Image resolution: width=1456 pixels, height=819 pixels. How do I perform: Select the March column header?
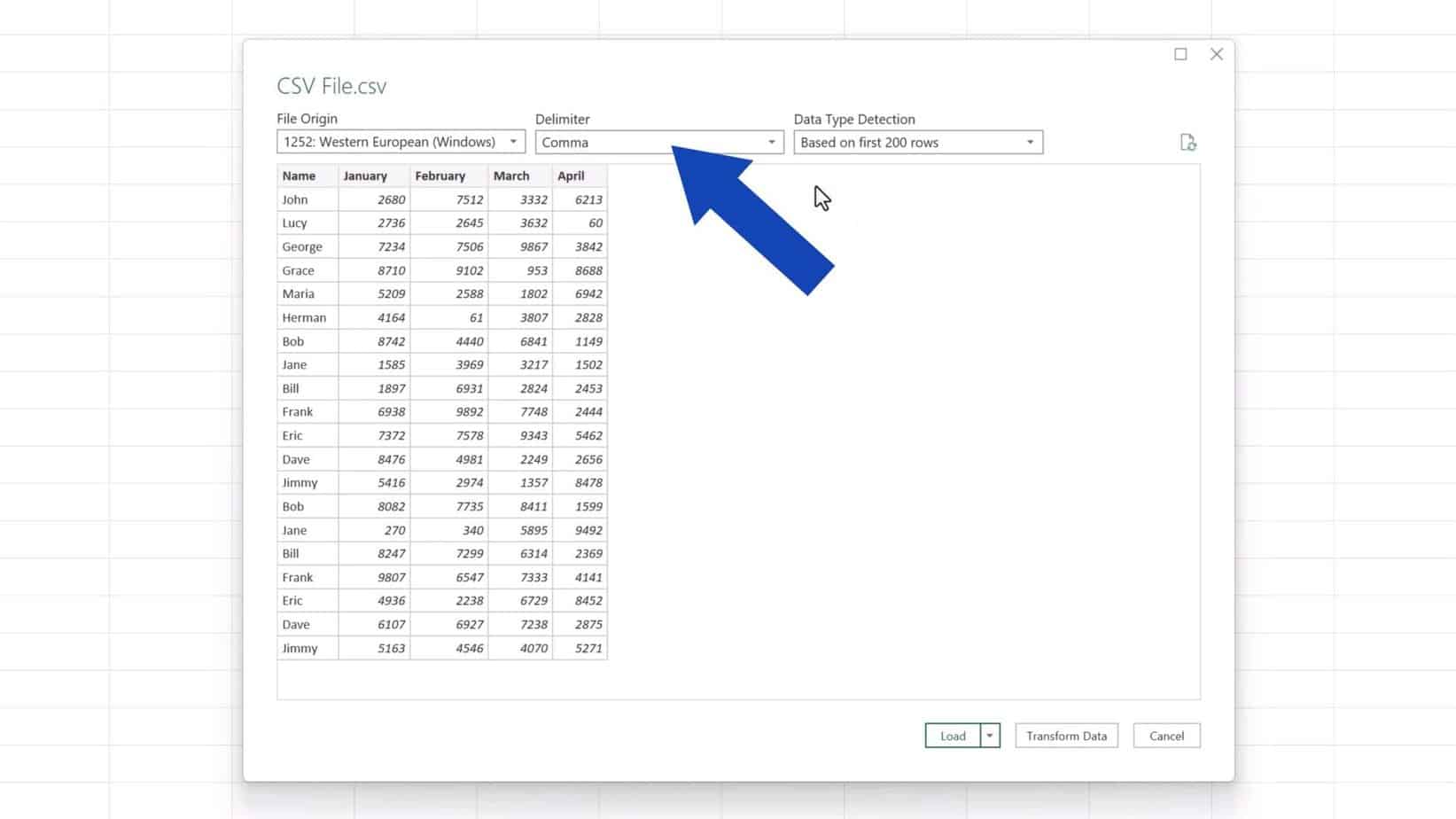(512, 175)
